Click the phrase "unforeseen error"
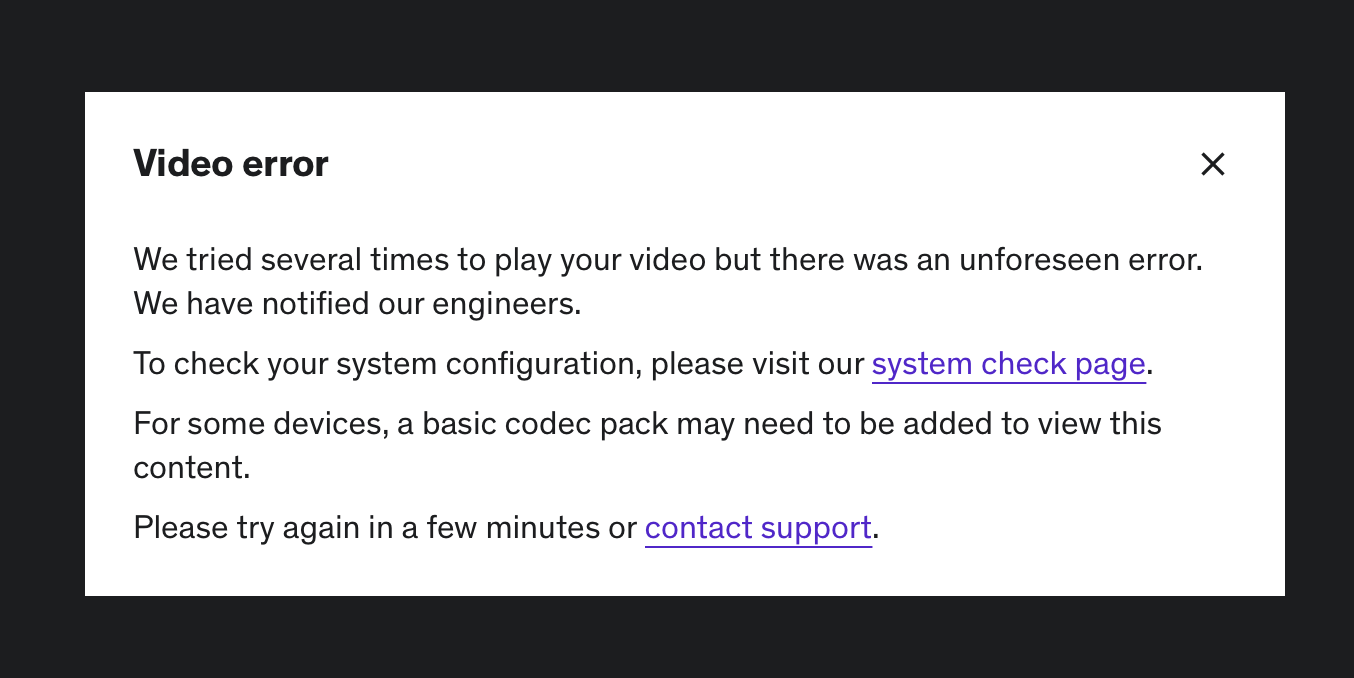Image resolution: width=1354 pixels, height=678 pixels. point(1080,260)
